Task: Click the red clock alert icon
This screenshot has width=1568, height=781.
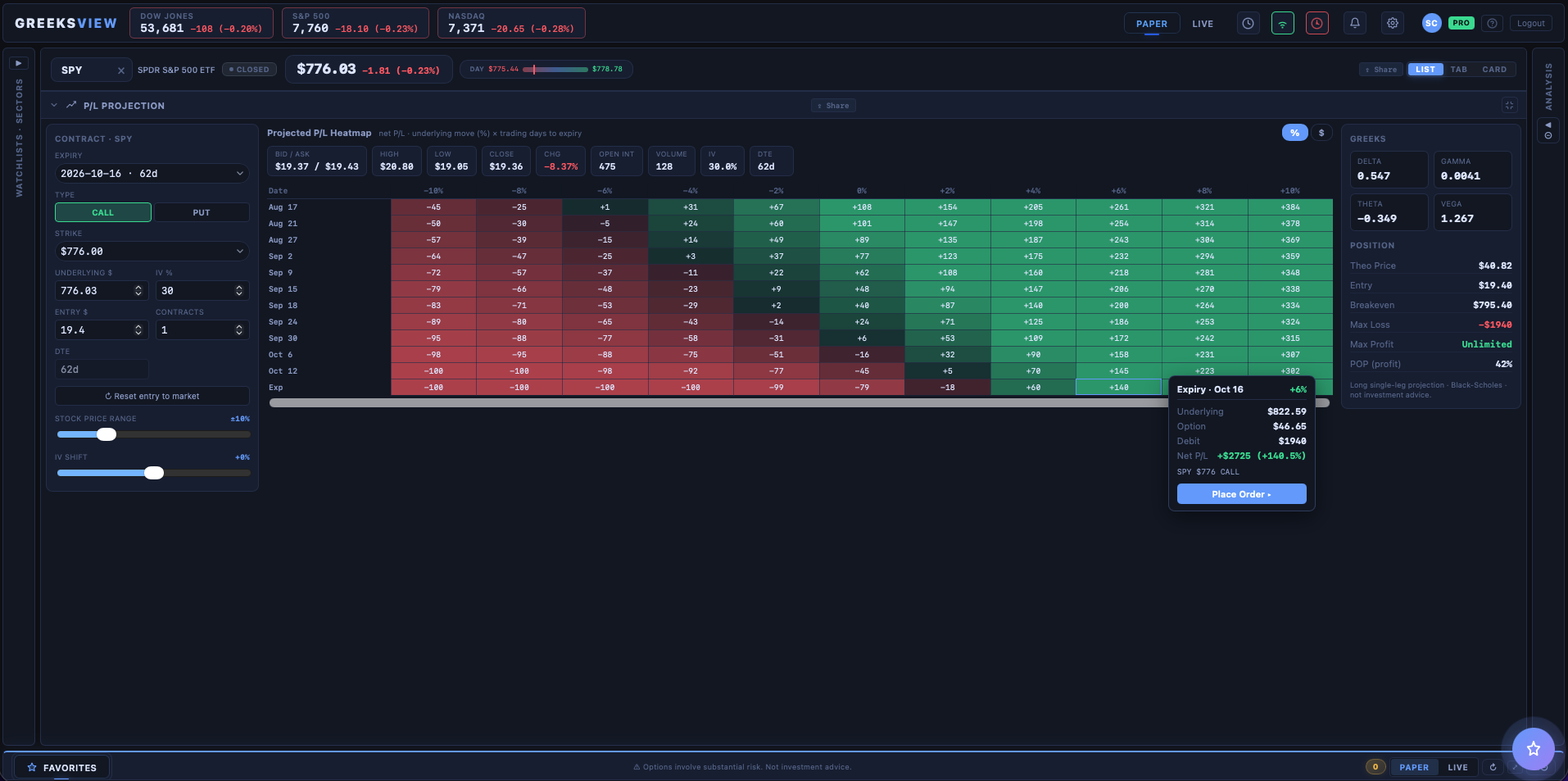Action: click(1317, 24)
